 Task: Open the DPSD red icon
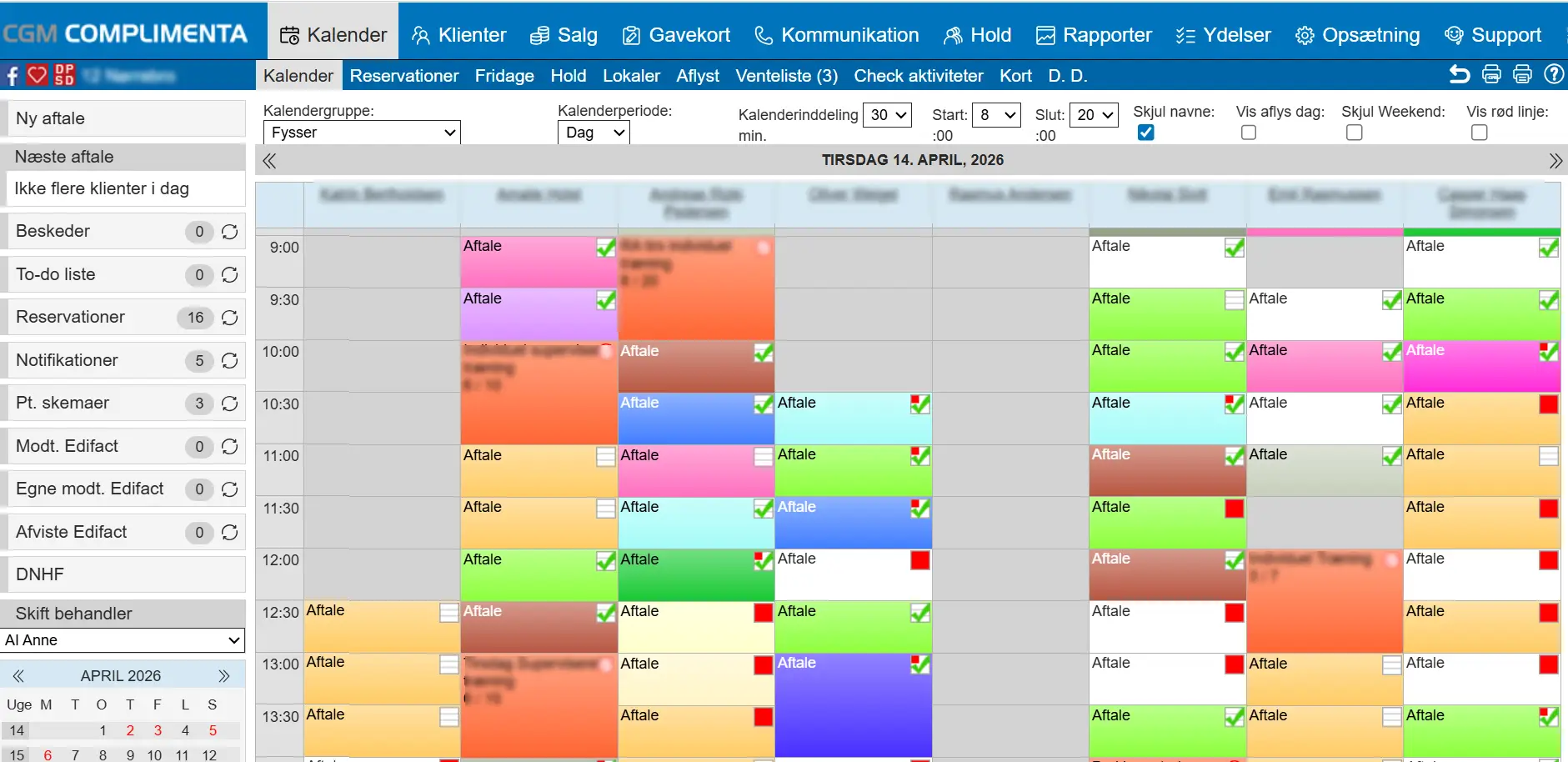pos(64,75)
